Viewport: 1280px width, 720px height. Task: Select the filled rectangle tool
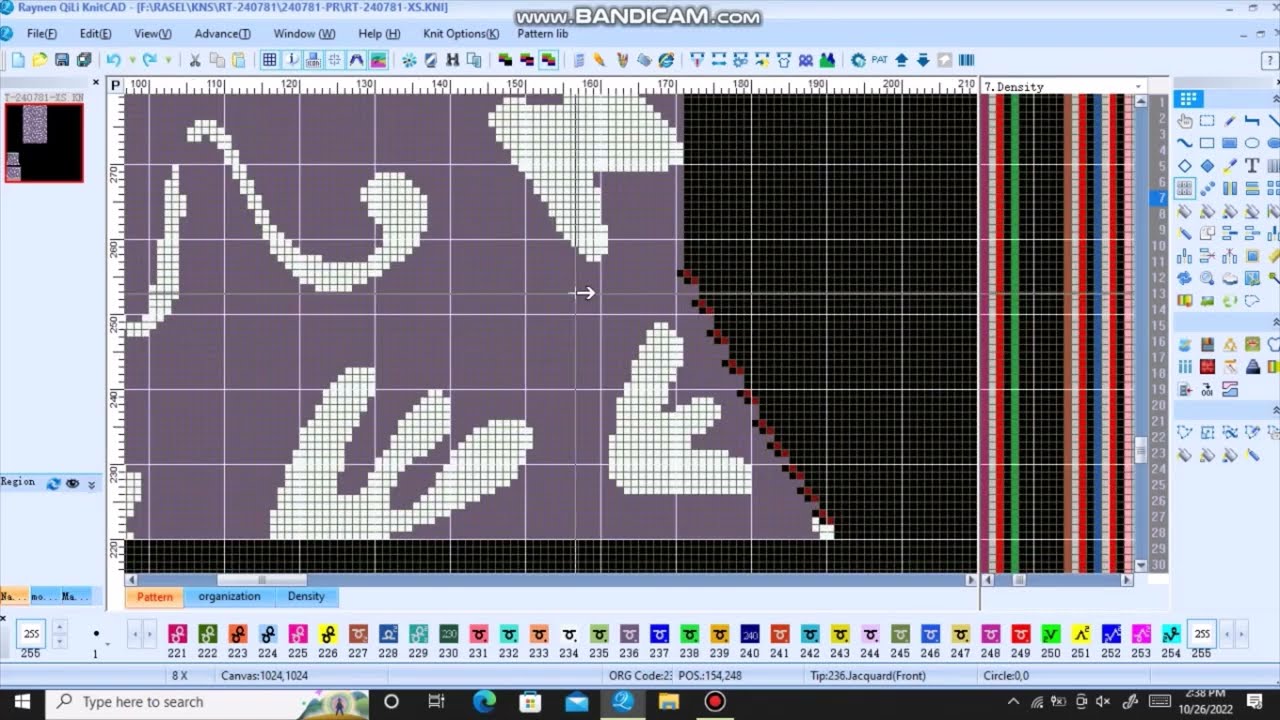[x=1230, y=143]
